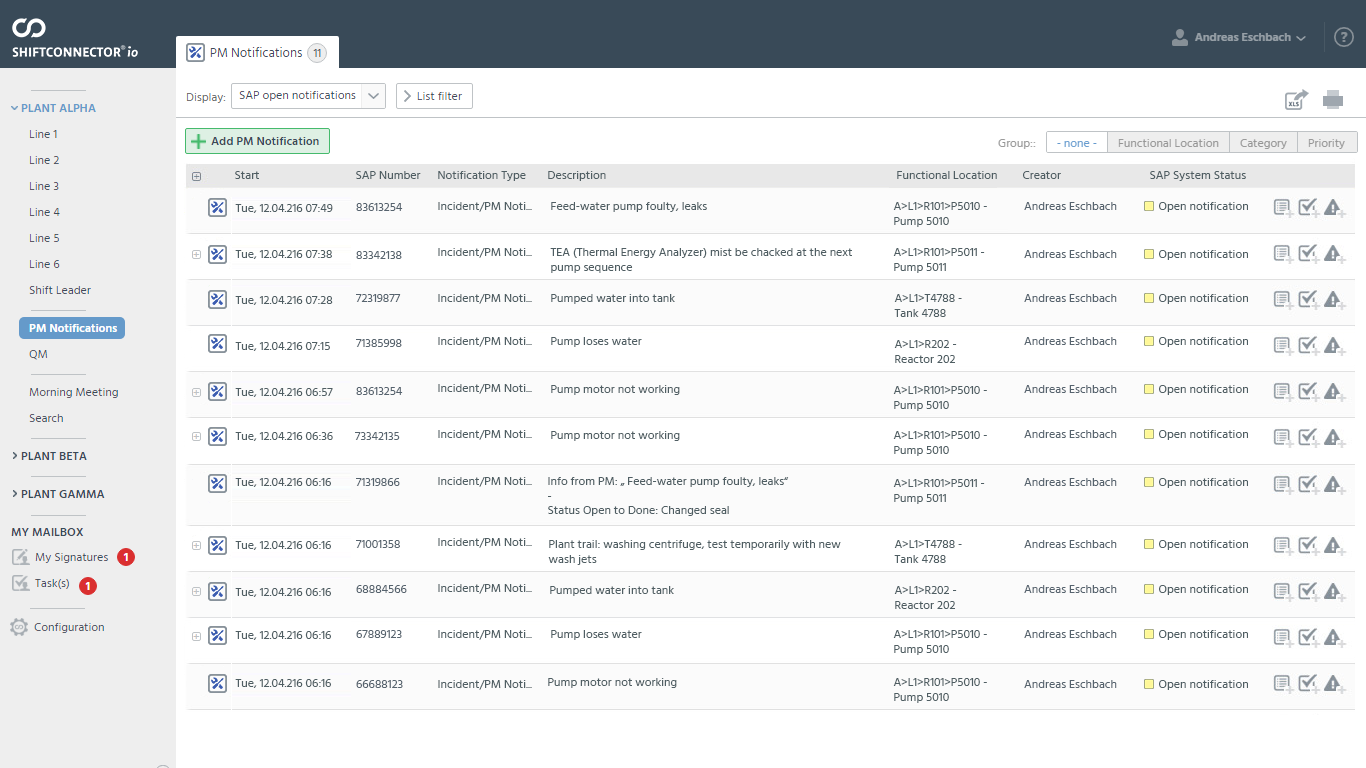Open the Andreas Eschbach account dropdown
Image resolution: width=1366 pixels, height=768 pixels.
point(1240,36)
